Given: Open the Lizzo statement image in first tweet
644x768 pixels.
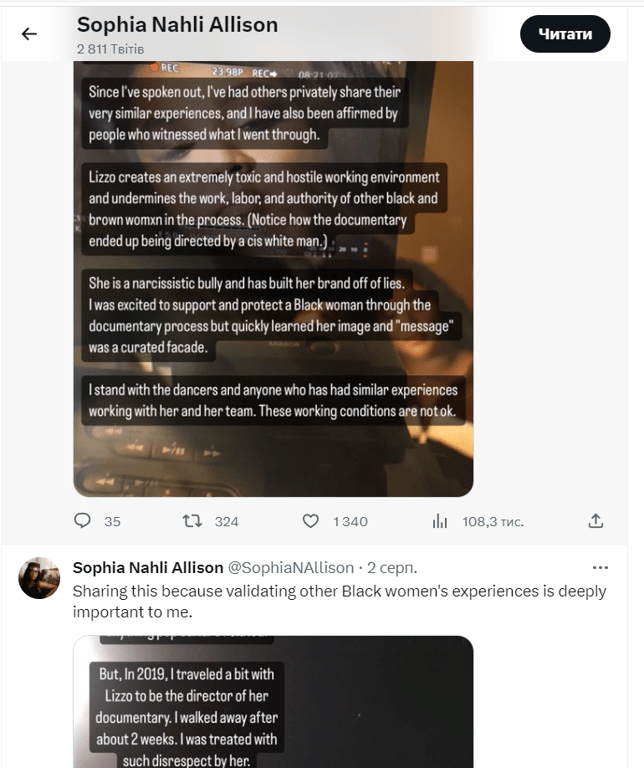Looking at the screenshot, I should click(273, 278).
